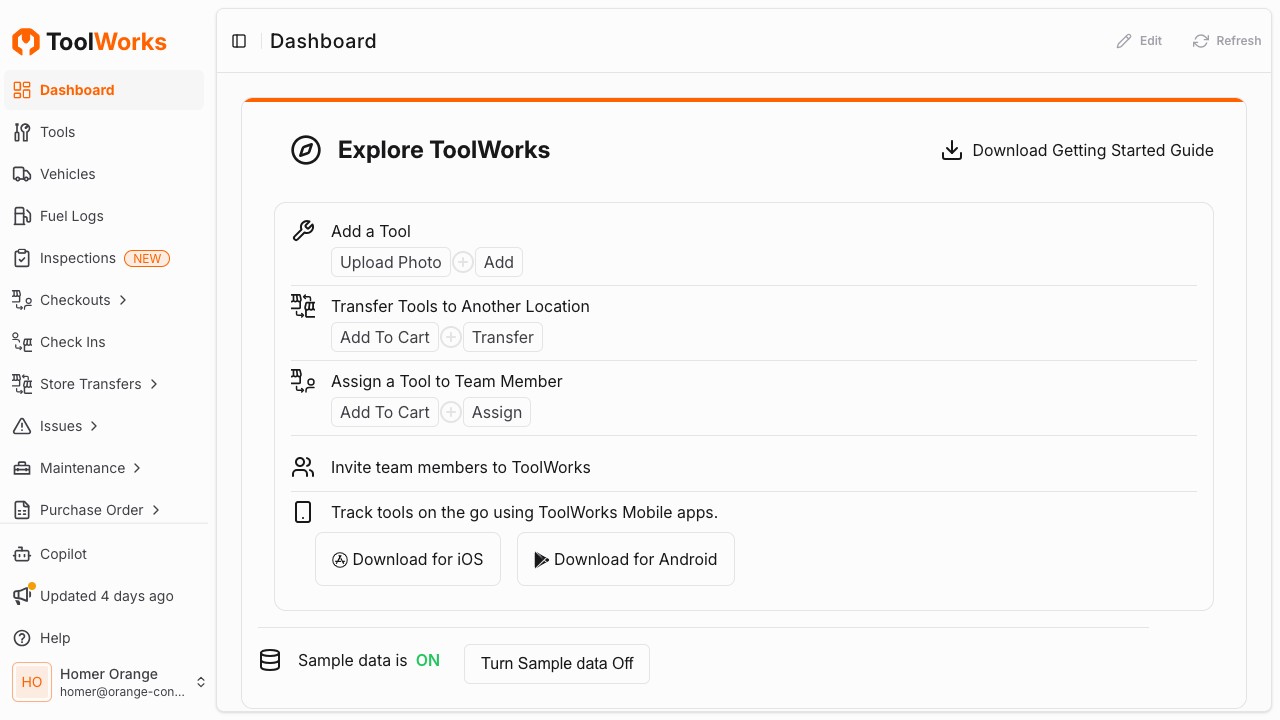1280x720 pixels.
Task: Click the megaphone updates icon
Action: pyautogui.click(x=22, y=596)
